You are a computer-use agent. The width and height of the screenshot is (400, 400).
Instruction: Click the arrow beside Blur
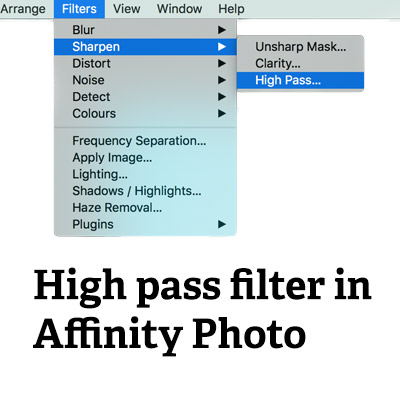click(222, 30)
